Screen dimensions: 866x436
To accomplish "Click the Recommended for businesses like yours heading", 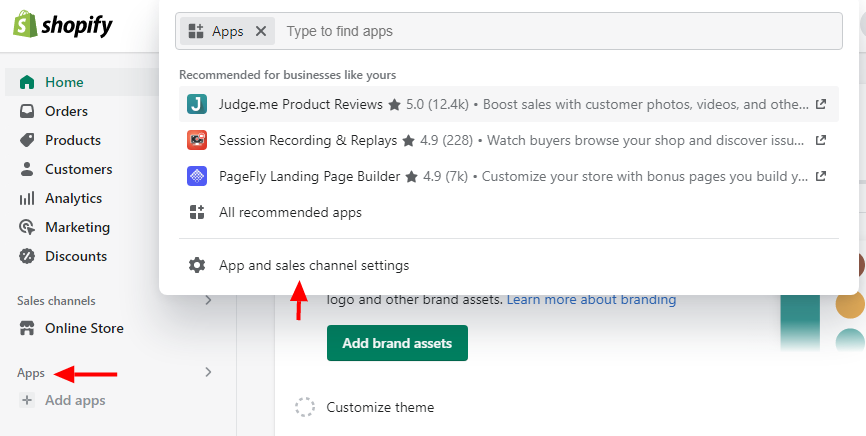I will click(287, 75).
